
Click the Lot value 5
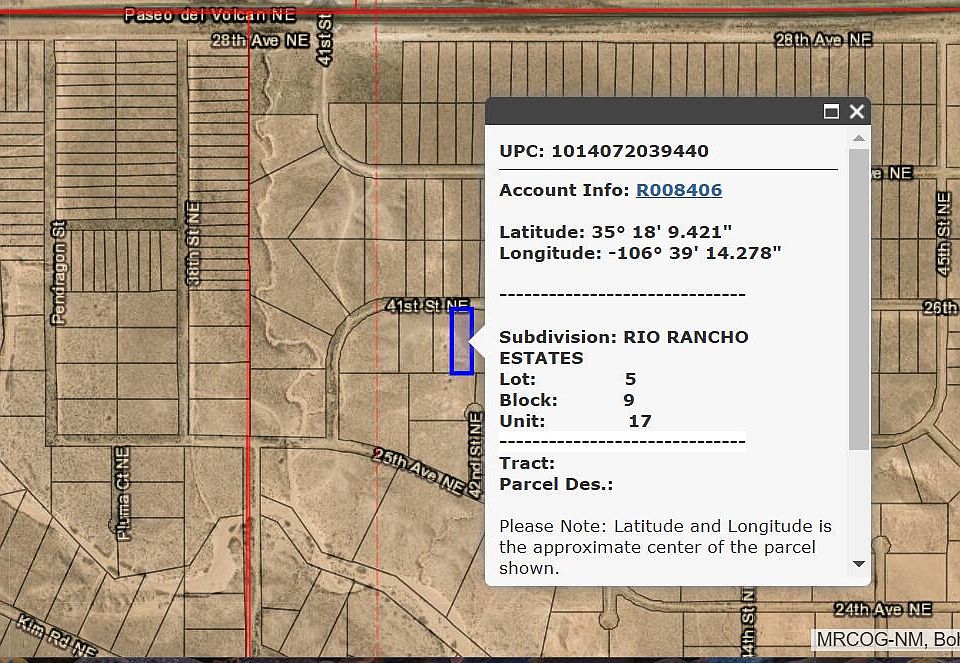tap(630, 379)
